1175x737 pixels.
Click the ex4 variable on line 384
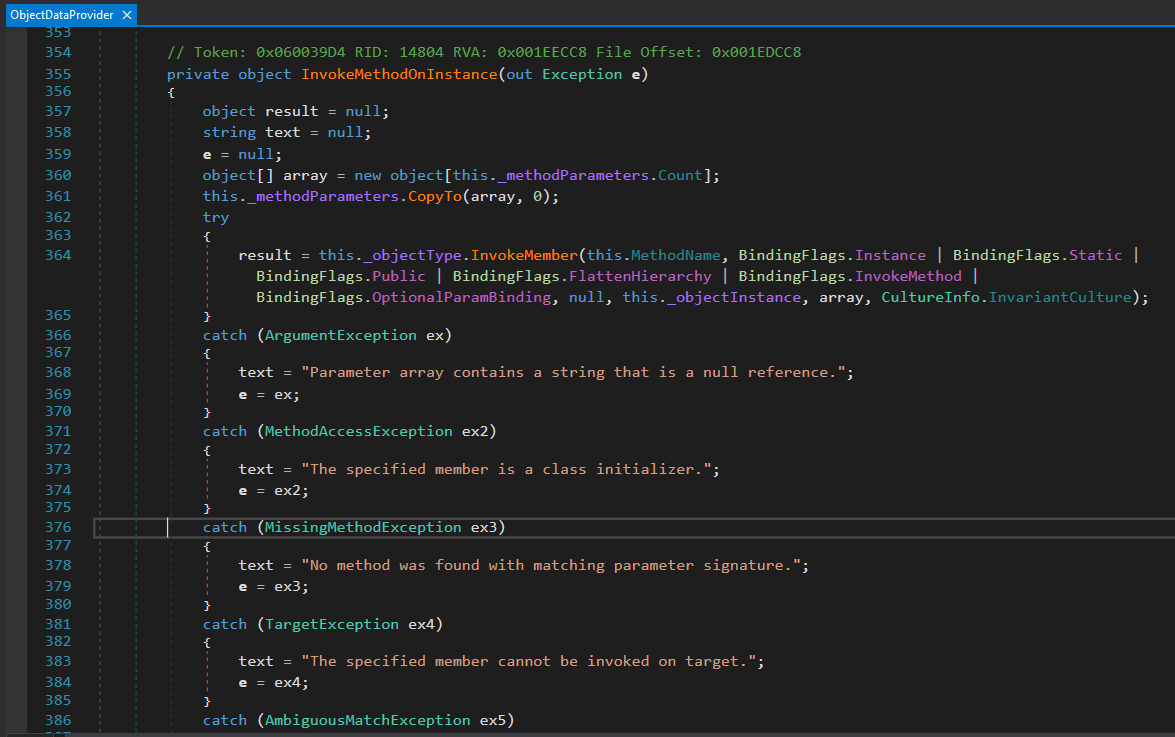point(287,682)
